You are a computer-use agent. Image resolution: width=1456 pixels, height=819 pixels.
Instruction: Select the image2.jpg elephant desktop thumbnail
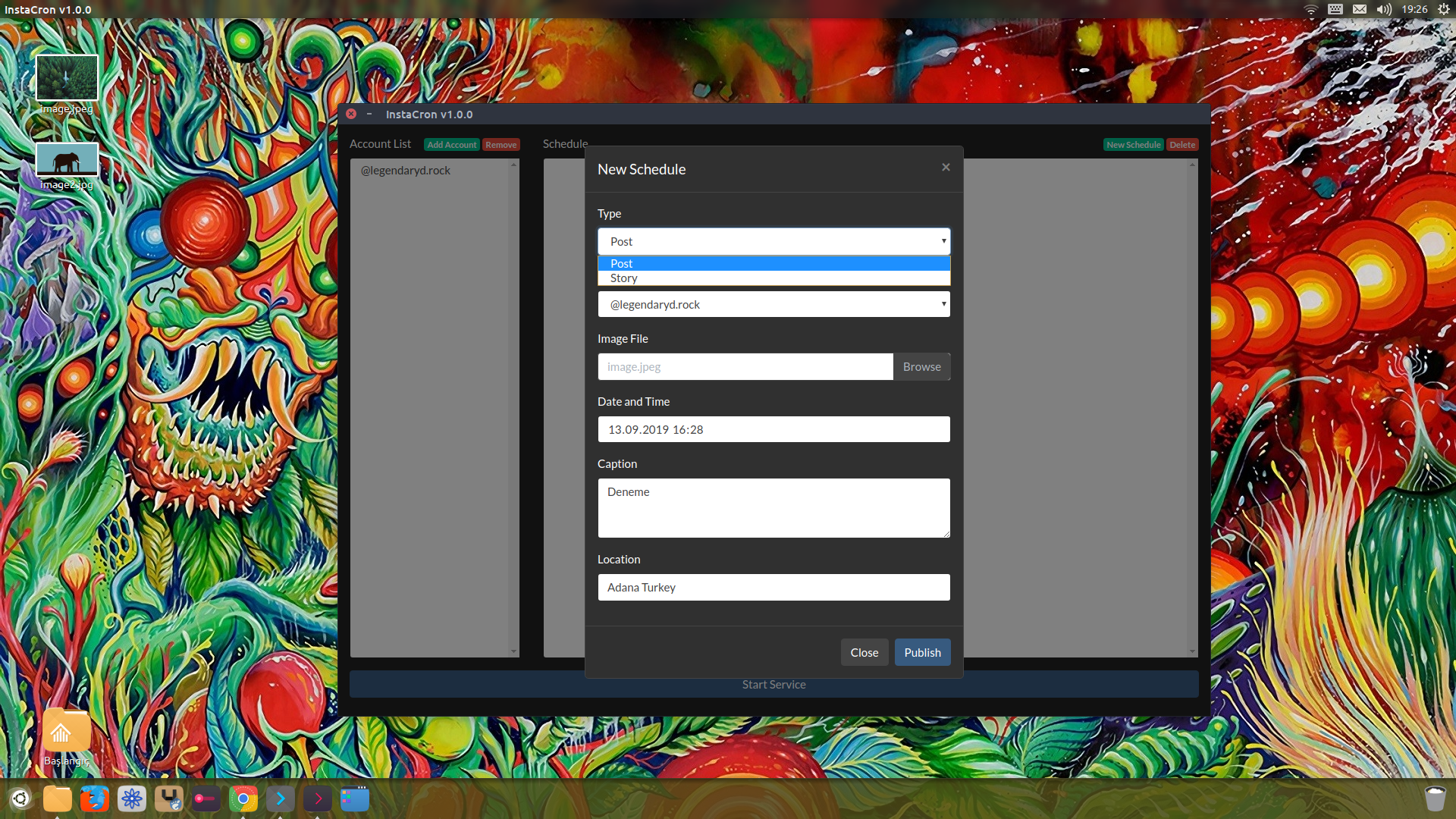[67, 159]
